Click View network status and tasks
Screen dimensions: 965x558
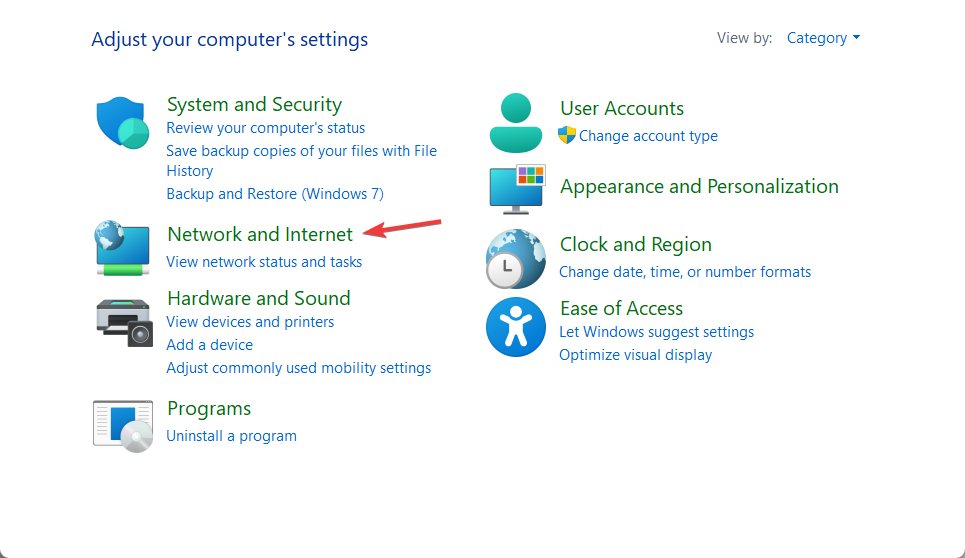(x=264, y=262)
